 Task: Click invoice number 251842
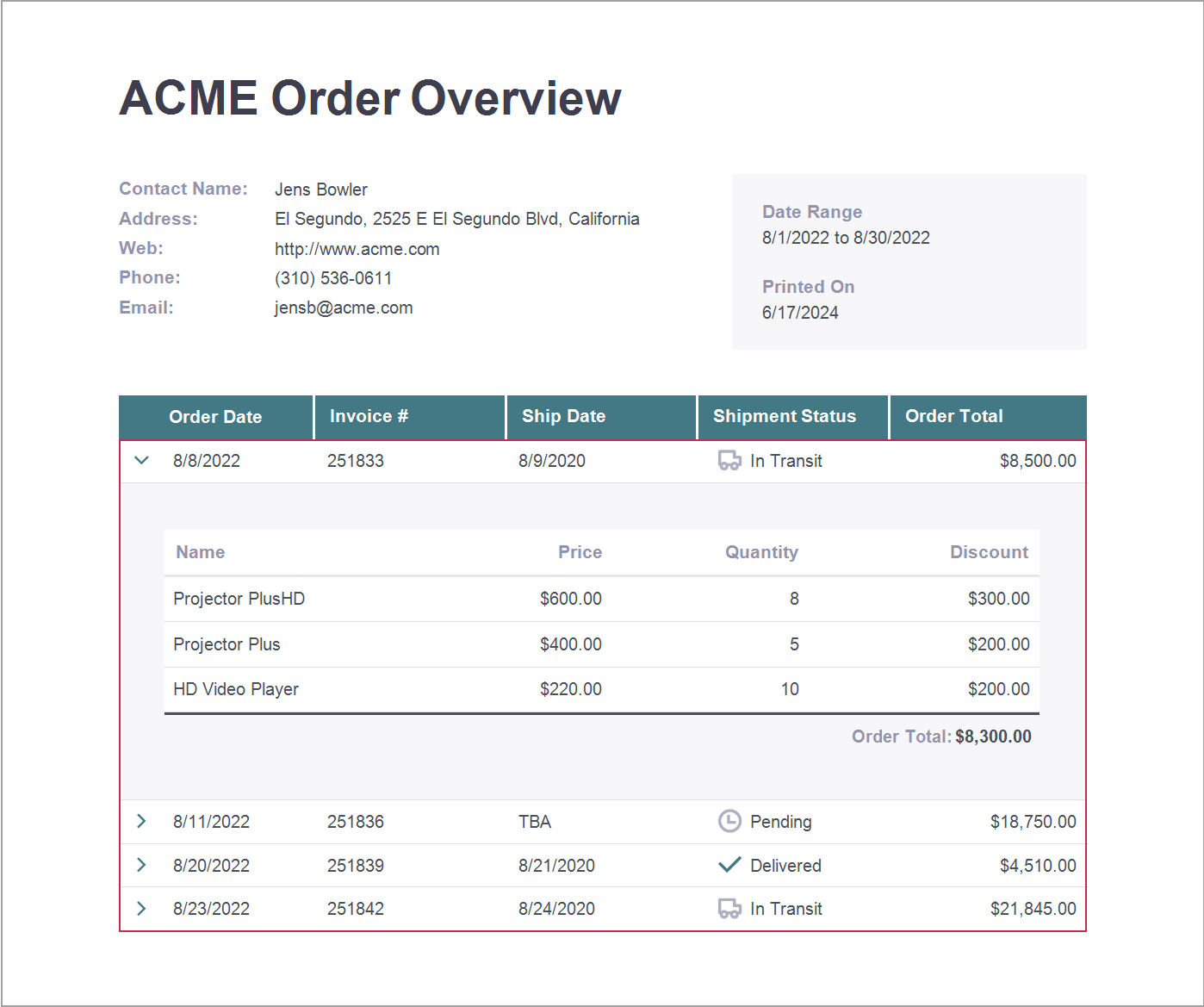point(355,909)
